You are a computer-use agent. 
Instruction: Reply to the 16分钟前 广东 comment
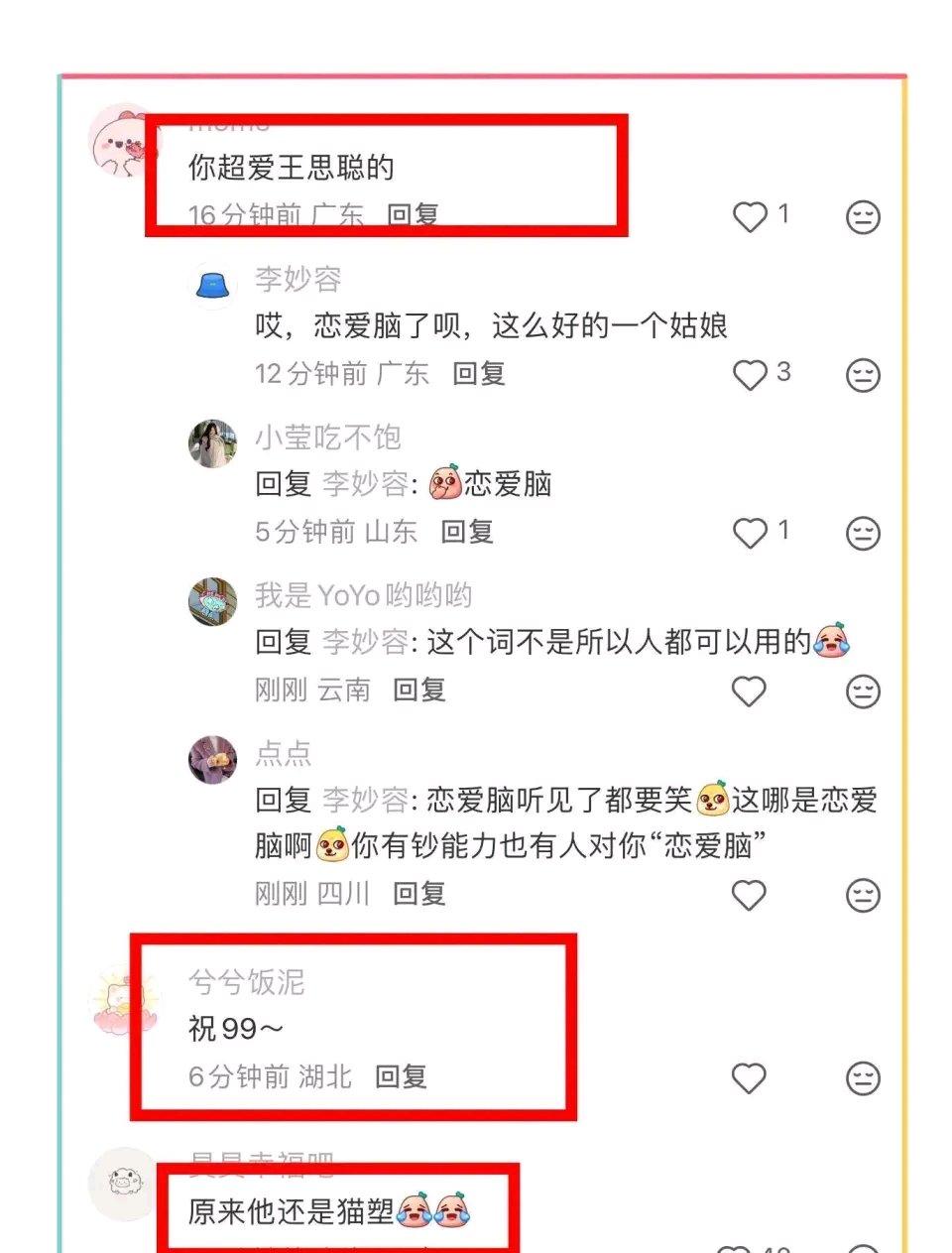413,215
